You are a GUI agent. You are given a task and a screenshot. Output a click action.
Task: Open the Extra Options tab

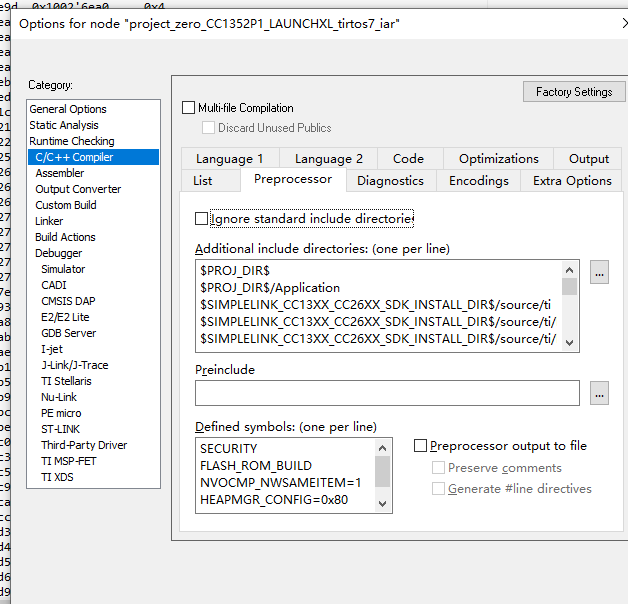[x=571, y=180]
